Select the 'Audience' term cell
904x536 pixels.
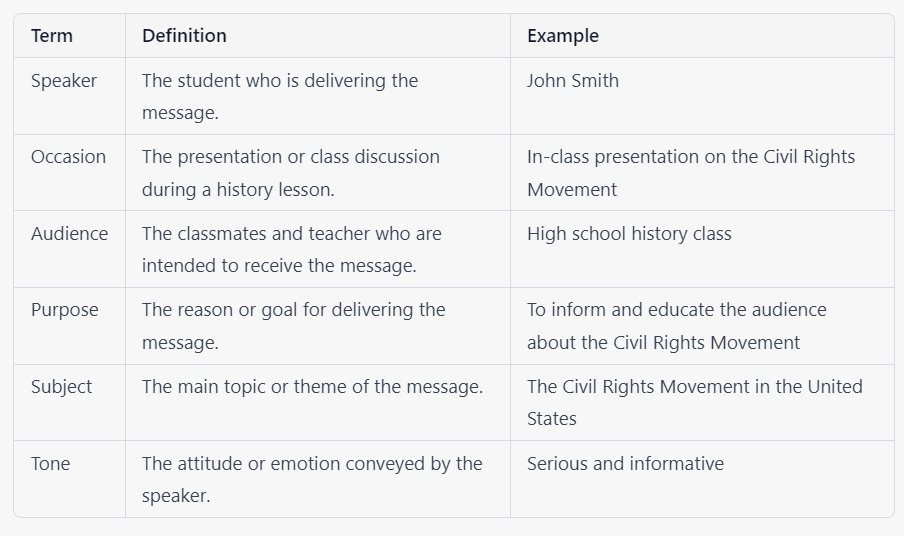point(69,234)
